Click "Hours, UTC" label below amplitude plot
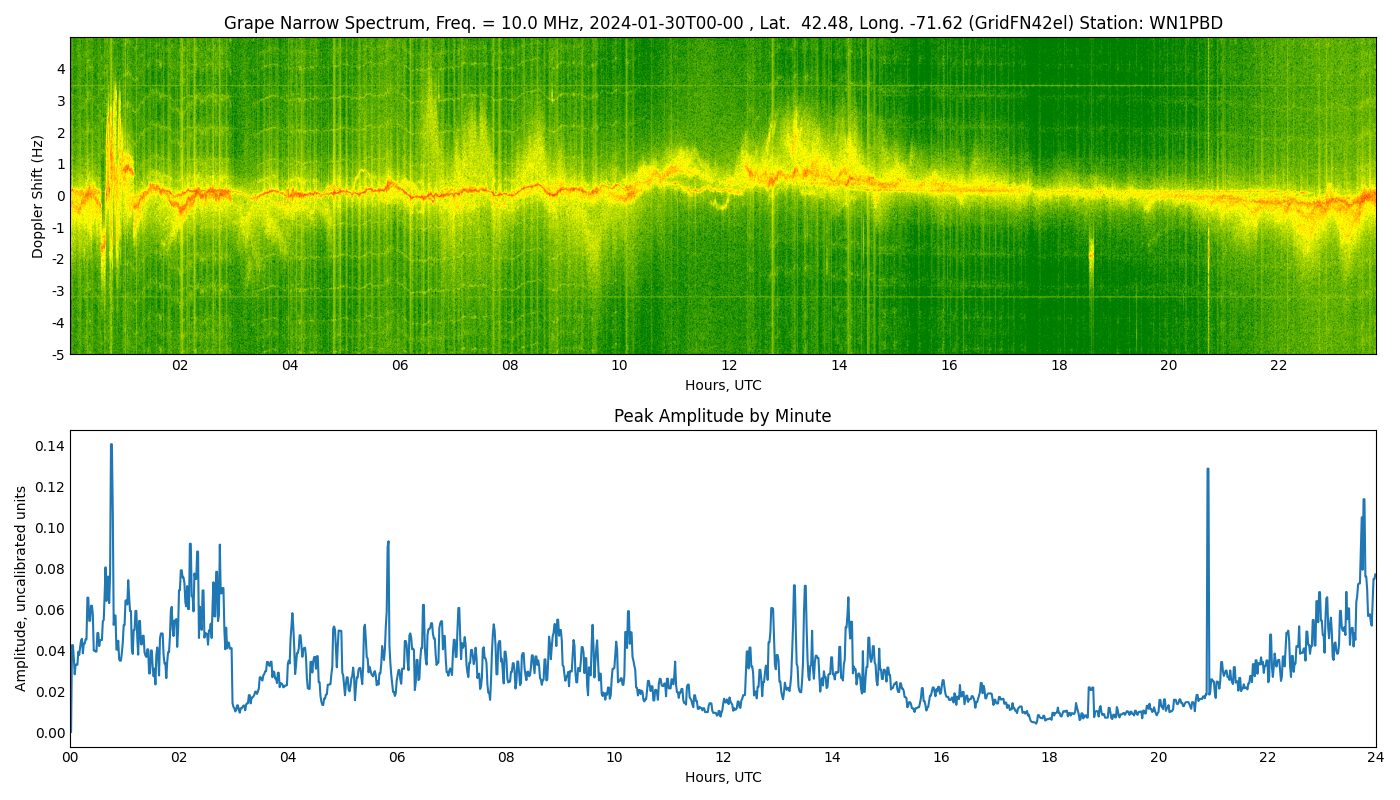Viewport: 1400px width, 800px height. [x=722, y=777]
